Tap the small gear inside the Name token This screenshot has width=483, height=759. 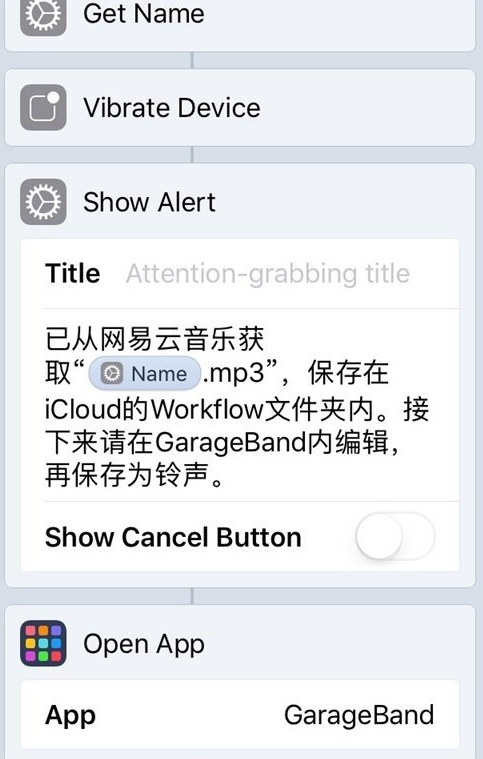(111, 374)
